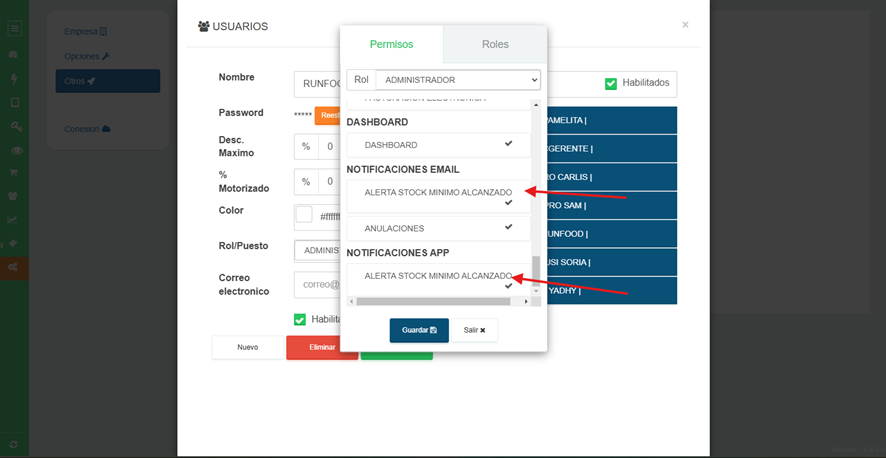
Task: Select the Otros menu item
Action: [108, 81]
